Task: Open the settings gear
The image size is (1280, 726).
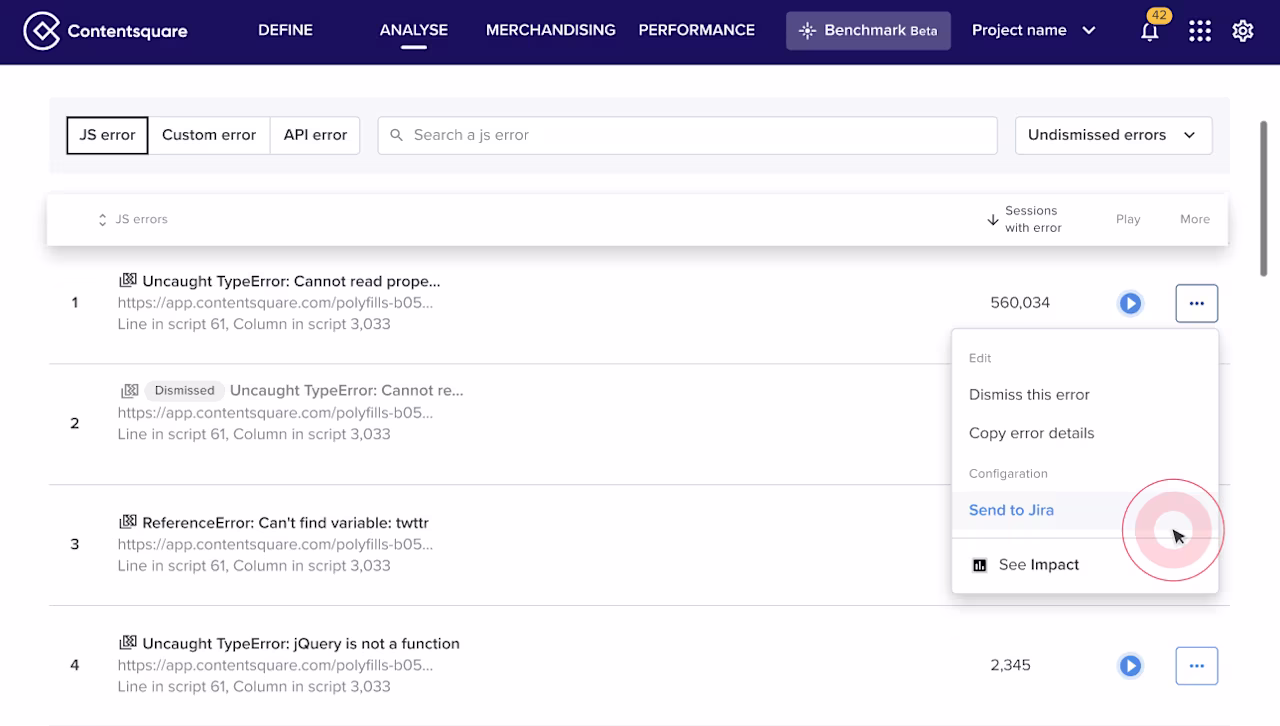Action: click(1243, 31)
